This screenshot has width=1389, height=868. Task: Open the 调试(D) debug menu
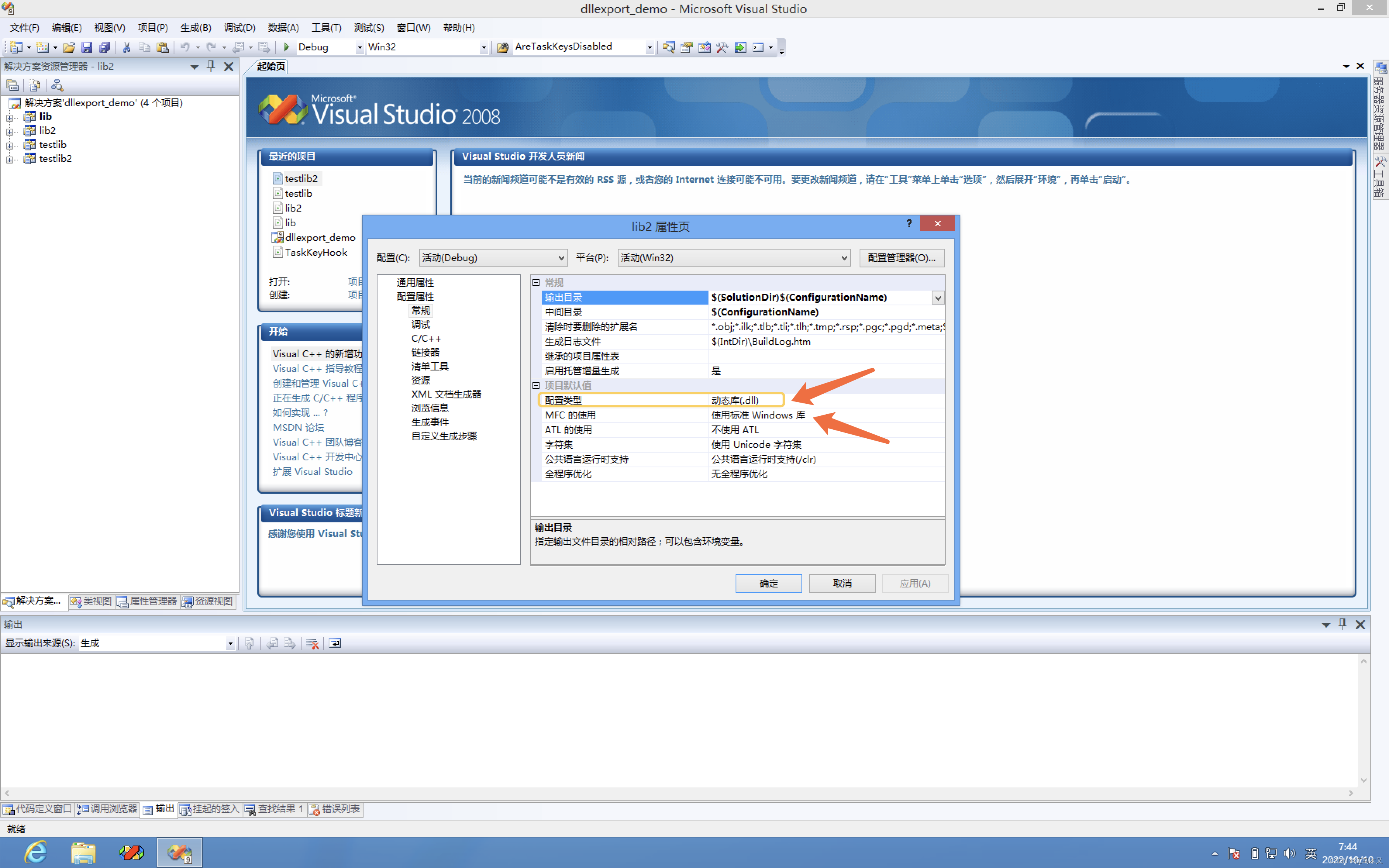pyautogui.click(x=240, y=28)
